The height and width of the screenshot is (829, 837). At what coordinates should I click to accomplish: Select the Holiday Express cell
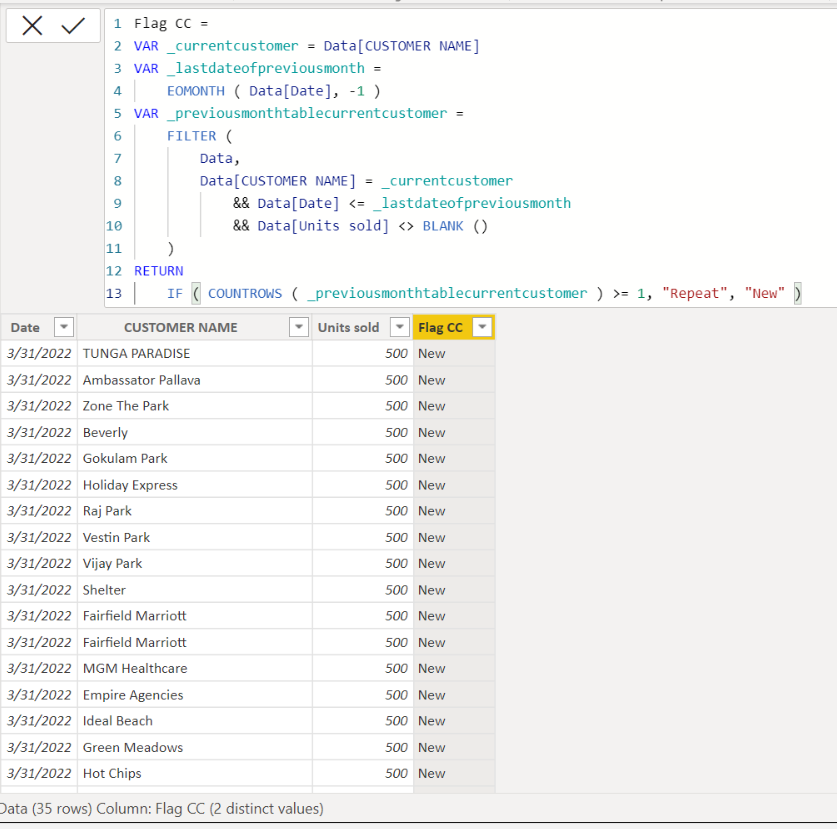tap(195, 485)
